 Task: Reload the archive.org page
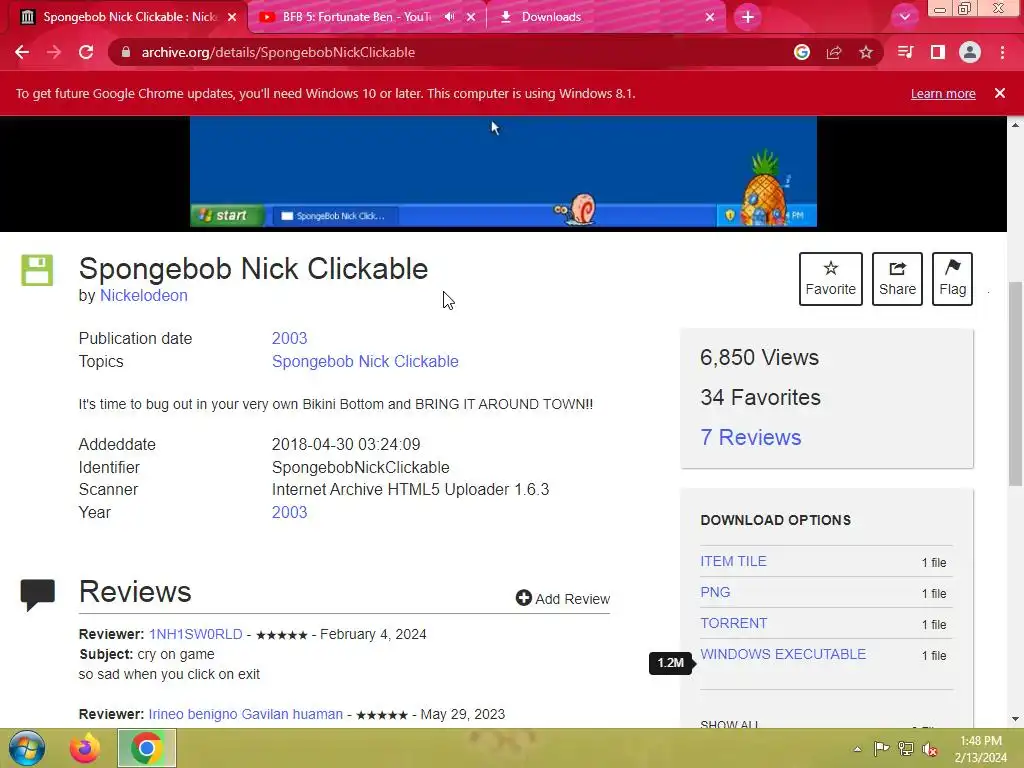tap(86, 52)
